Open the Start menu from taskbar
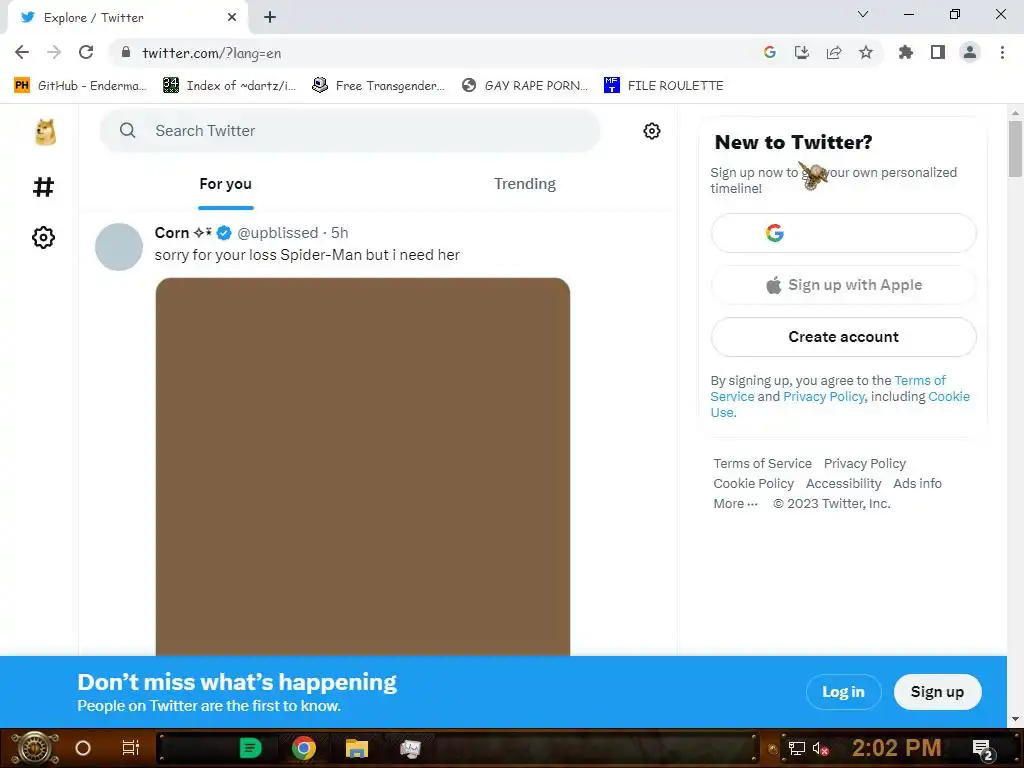Screen dimensions: 1024x768 [x=35, y=748]
